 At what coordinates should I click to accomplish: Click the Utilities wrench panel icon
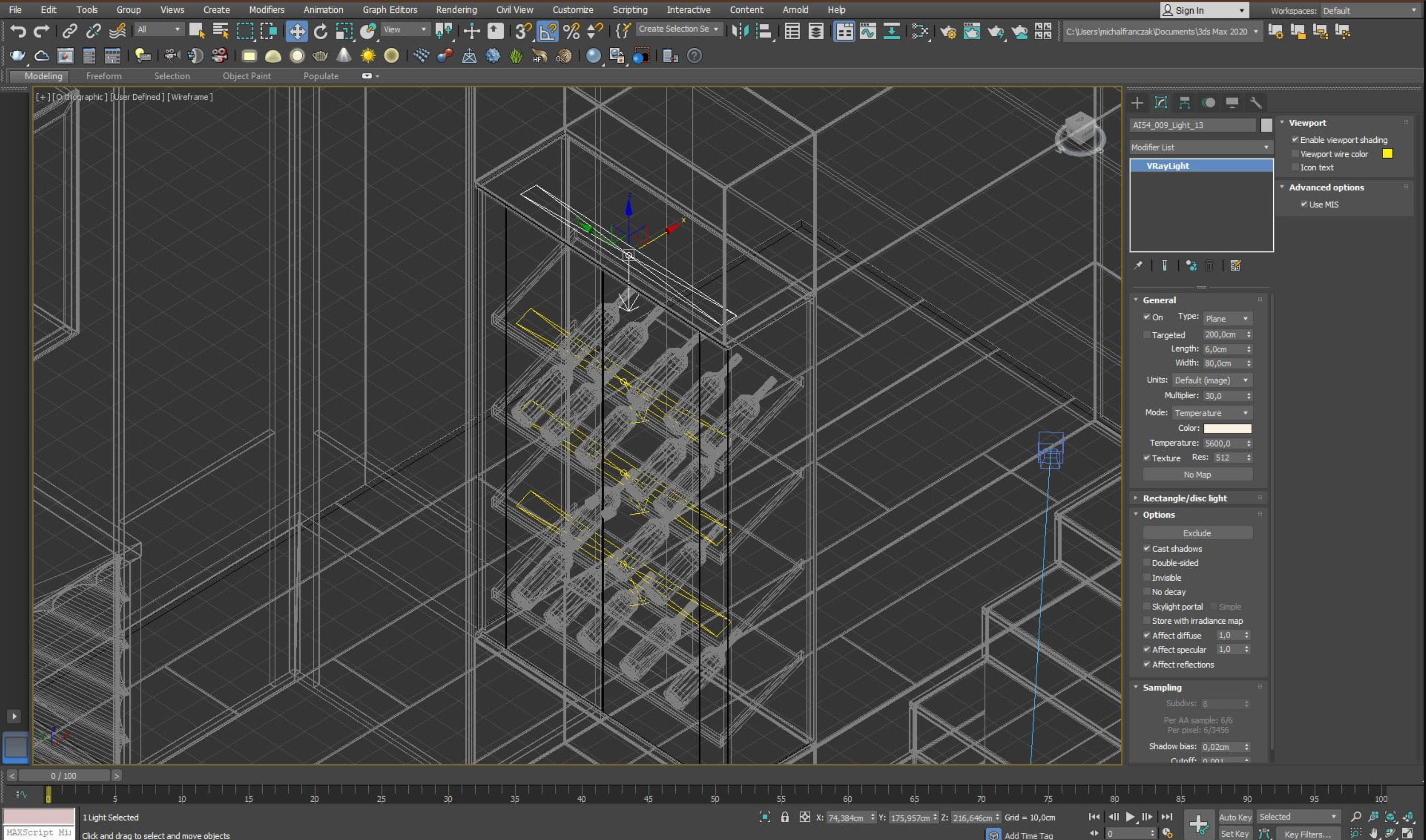(1256, 103)
